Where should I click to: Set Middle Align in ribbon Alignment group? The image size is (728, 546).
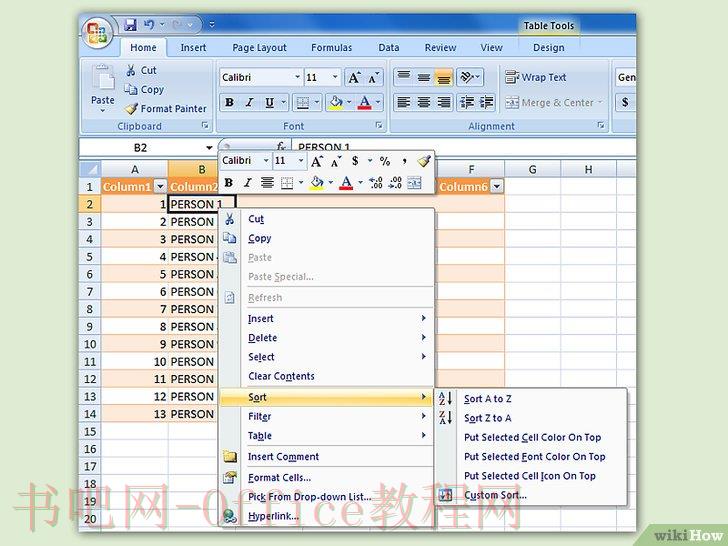click(x=423, y=78)
